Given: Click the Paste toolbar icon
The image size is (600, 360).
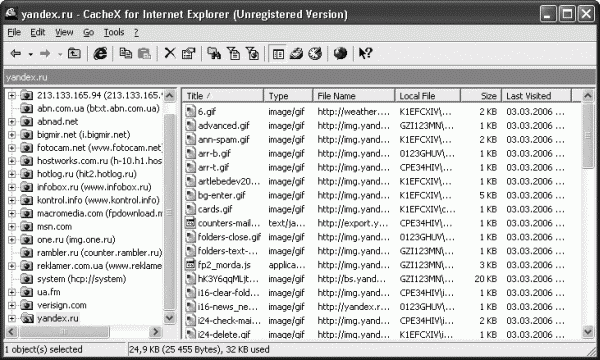Looking at the screenshot, I should (144, 54).
